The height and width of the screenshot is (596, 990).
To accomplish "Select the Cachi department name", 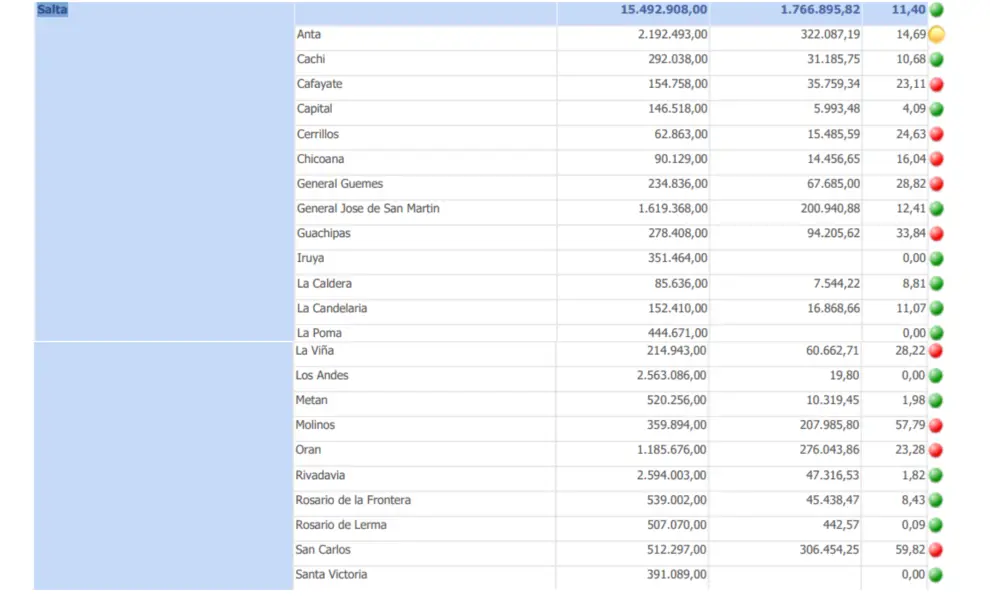I will (x=311, y=59).
